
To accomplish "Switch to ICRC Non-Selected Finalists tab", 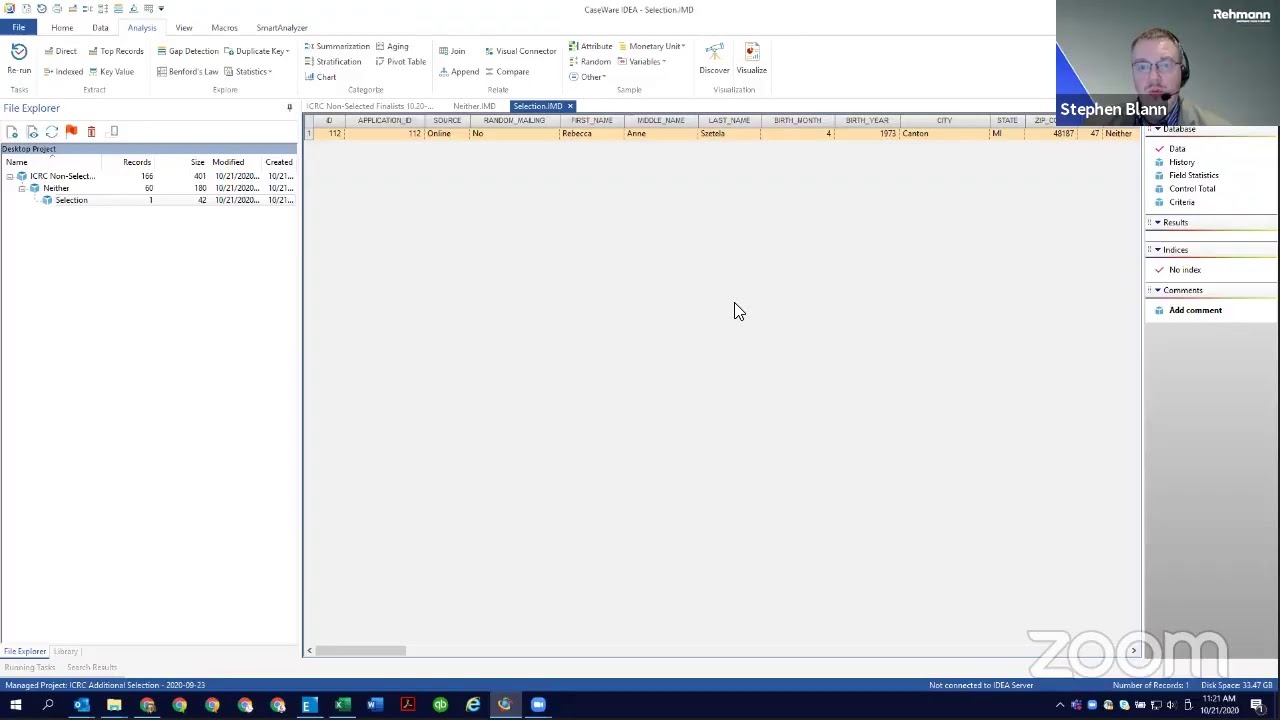I will click(370, 106).
